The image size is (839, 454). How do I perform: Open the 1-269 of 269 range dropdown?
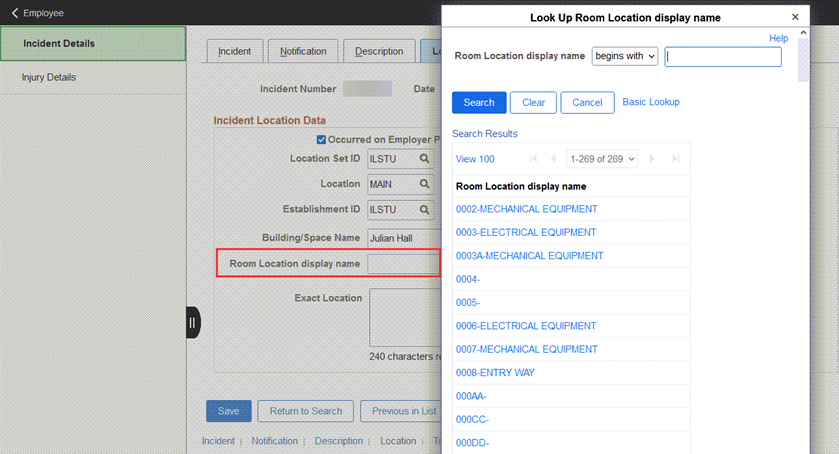tap(602, 159)
